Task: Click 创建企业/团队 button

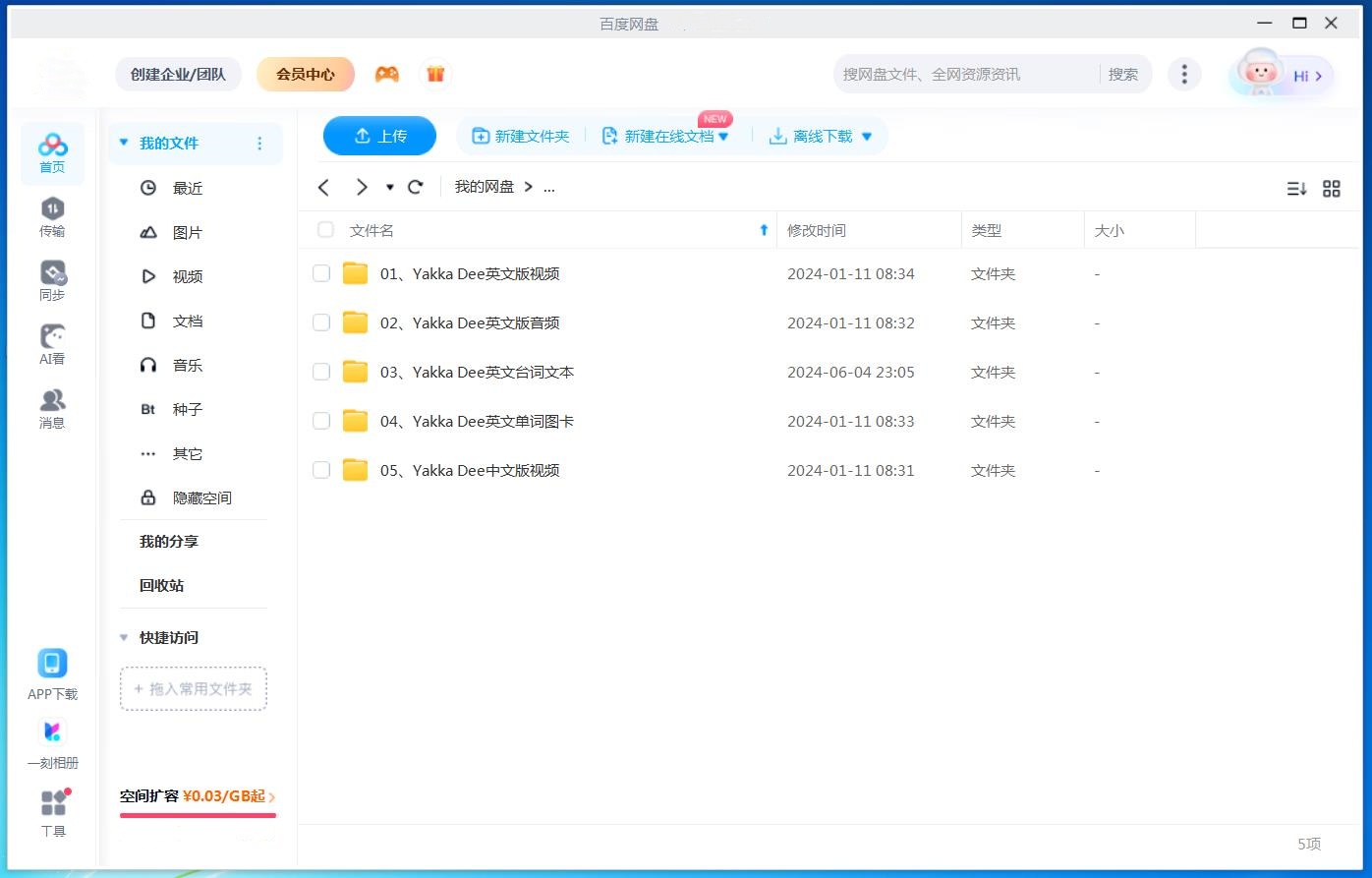Action: (x=178, y=74)
